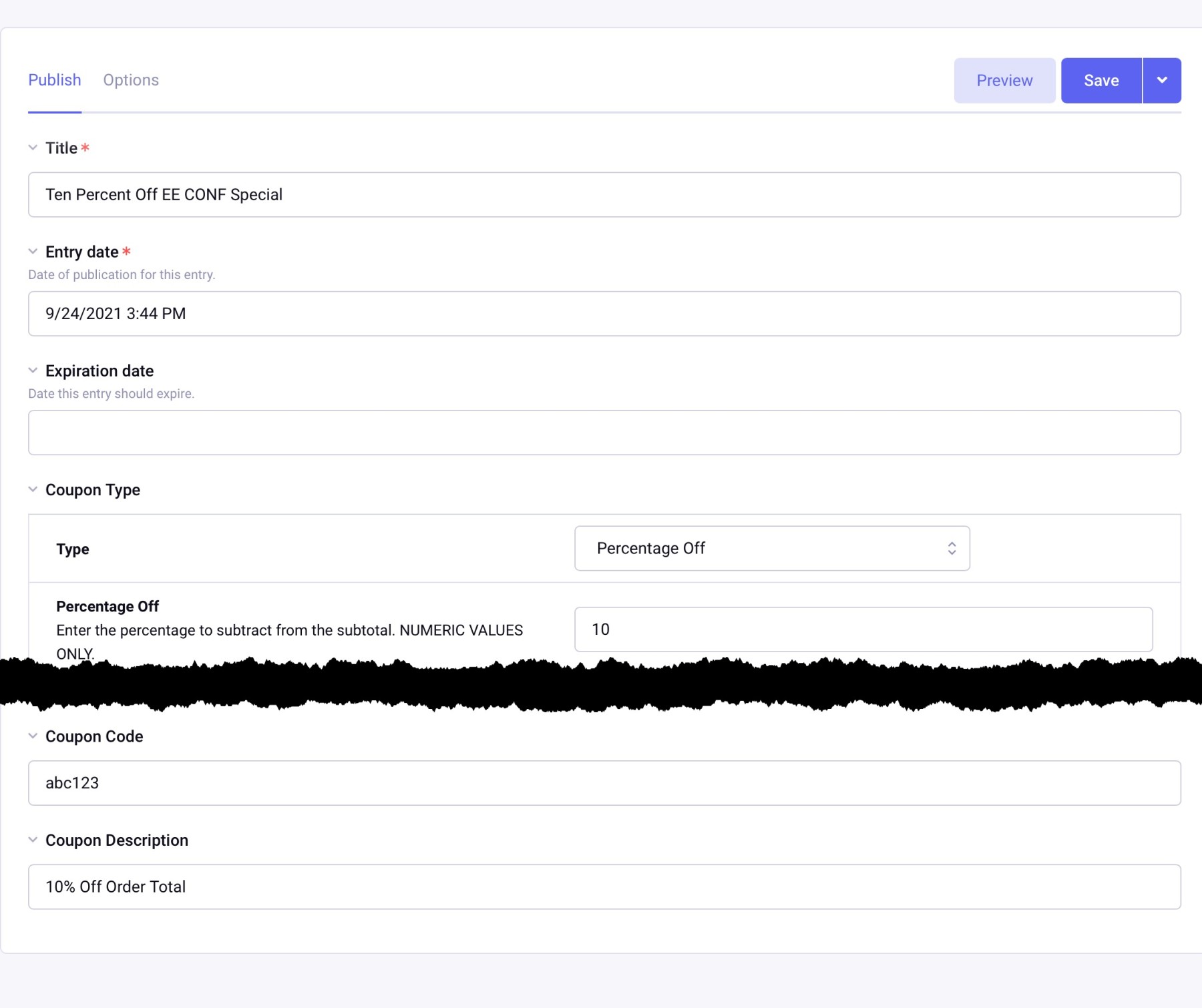Click the empty Expiration date field
The image size is (1202, 1008).
pos(604,433)
